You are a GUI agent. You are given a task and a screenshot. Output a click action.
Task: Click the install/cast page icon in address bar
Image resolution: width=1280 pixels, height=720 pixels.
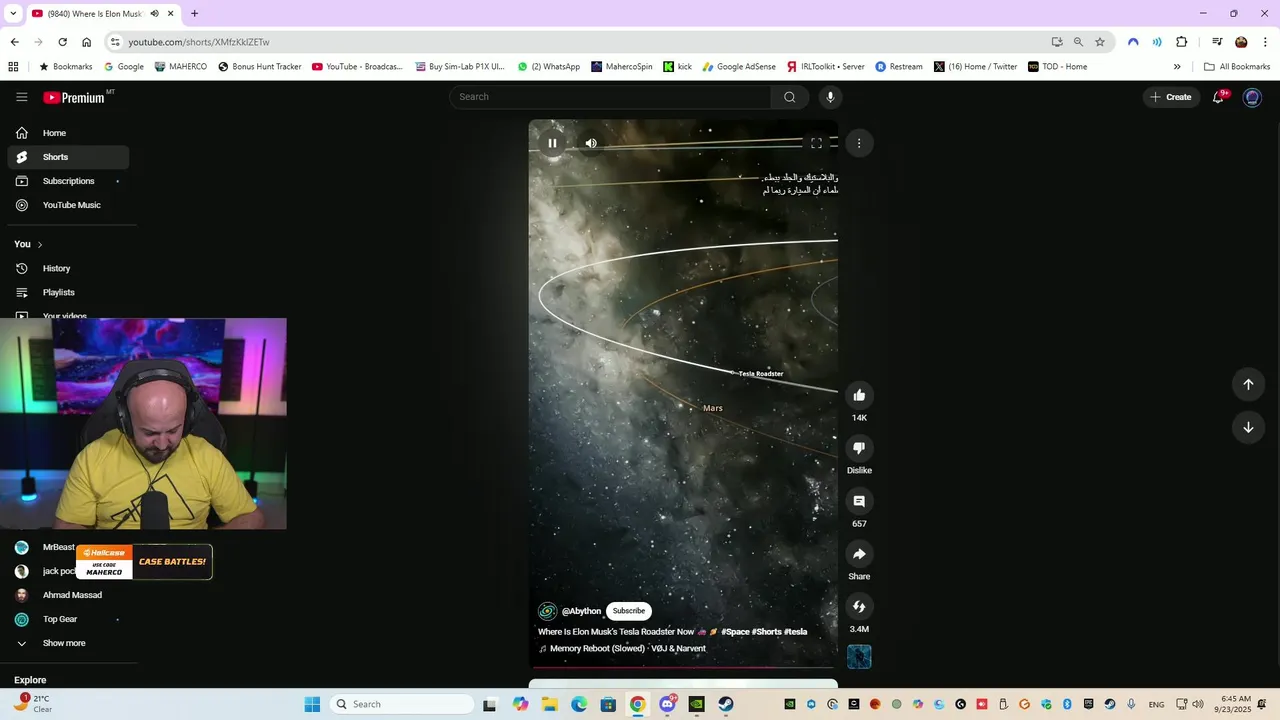click(x=1057, y=42)
